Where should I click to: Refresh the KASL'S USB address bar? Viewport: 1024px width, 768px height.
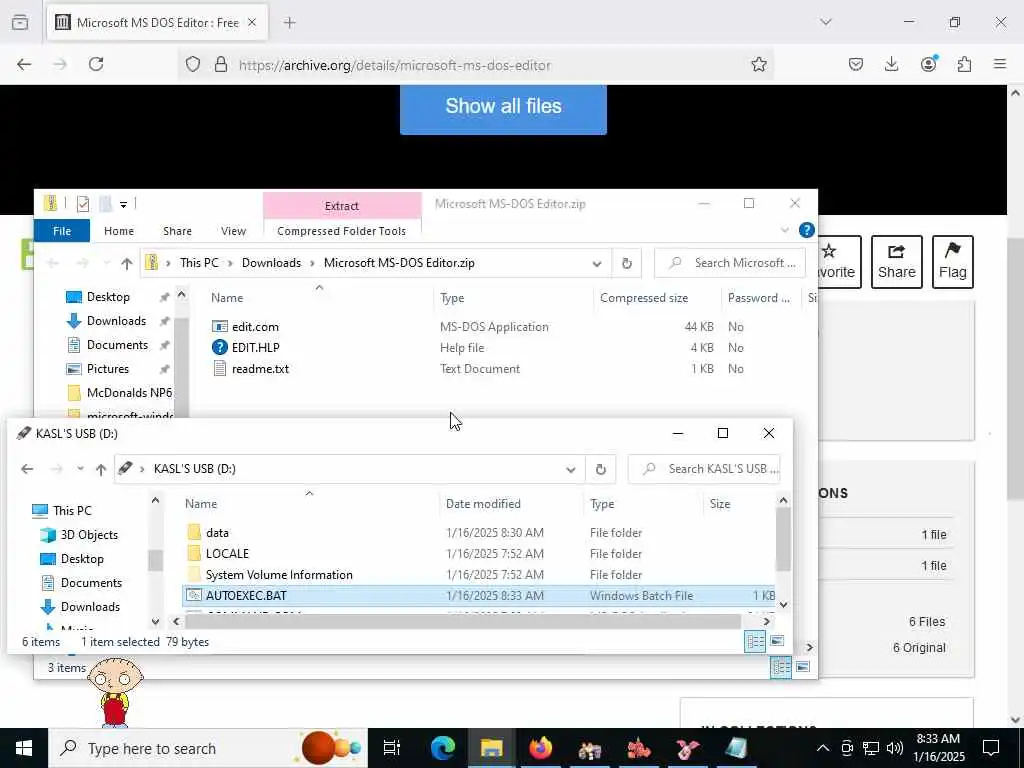600,469
